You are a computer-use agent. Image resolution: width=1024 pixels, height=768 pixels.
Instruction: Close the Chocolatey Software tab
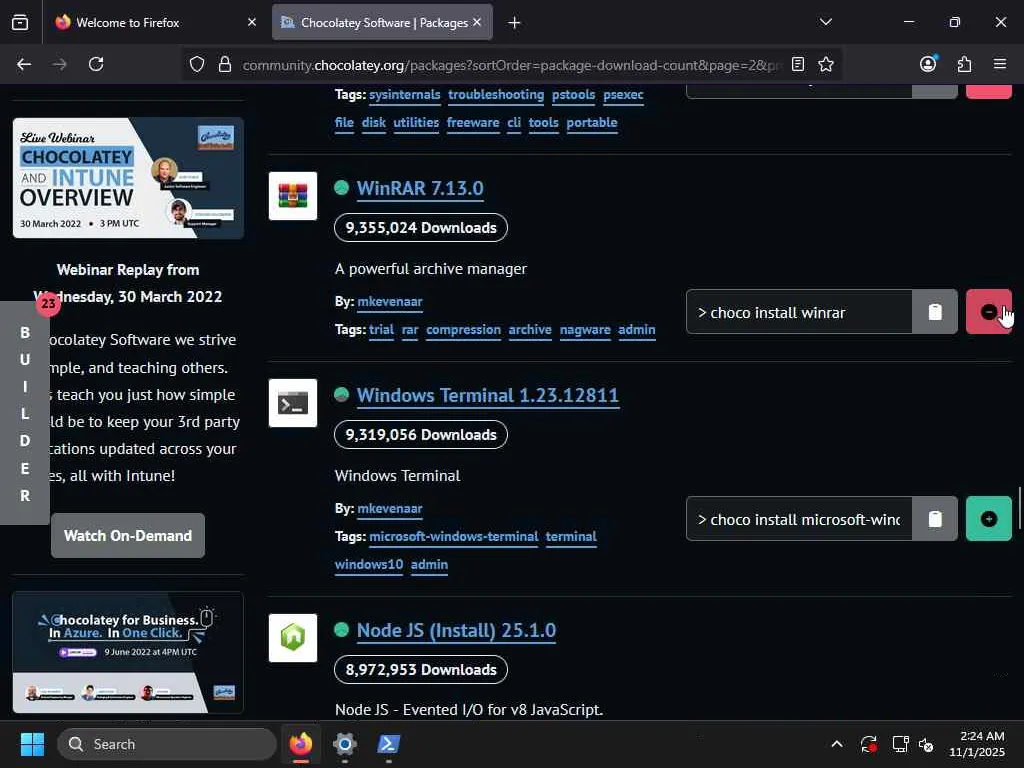[x=477, y=22]
